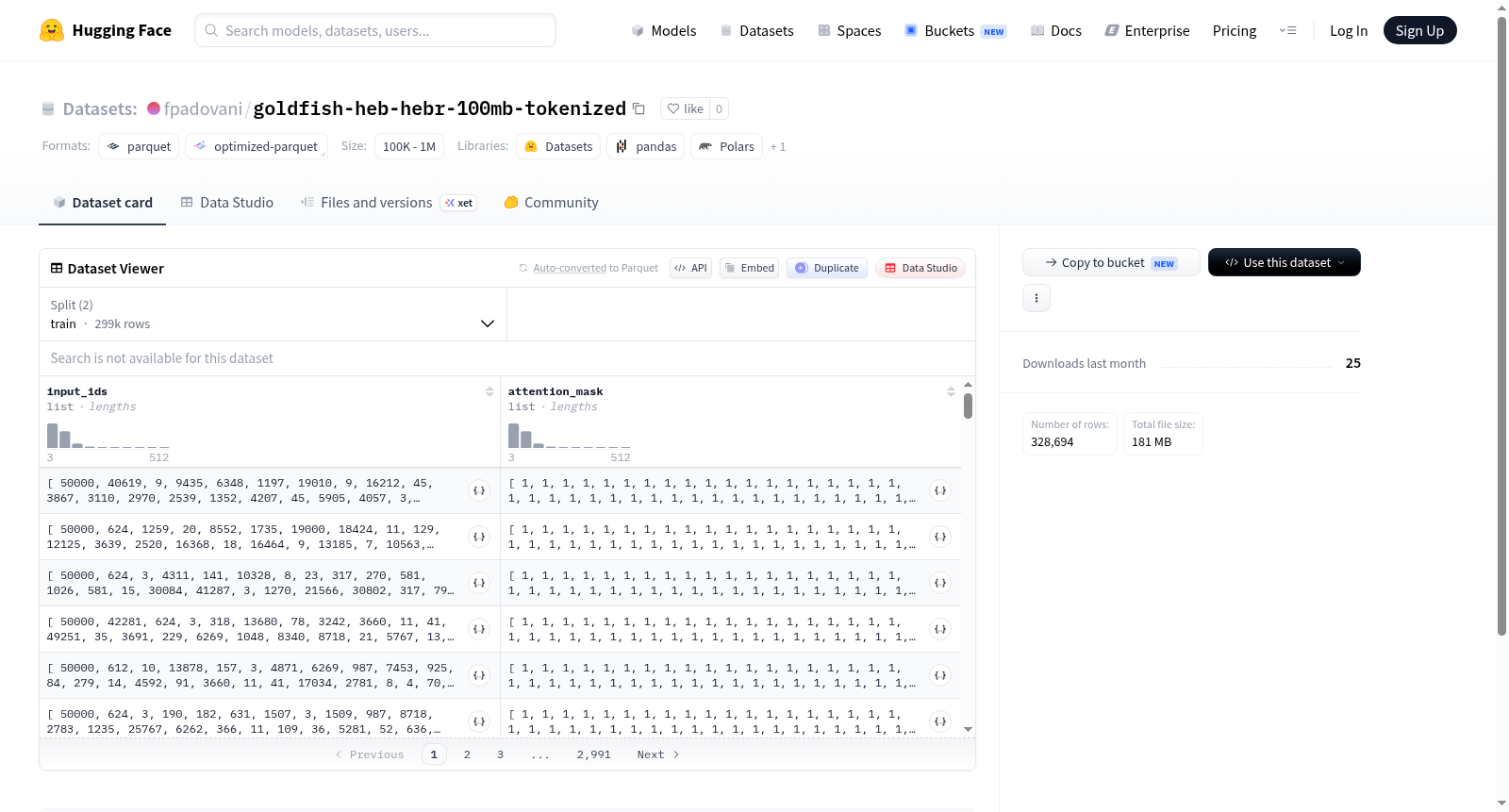Click the dataset title goldfish-heb-hebr-100mb-tokenized

[x=439, y=108]
